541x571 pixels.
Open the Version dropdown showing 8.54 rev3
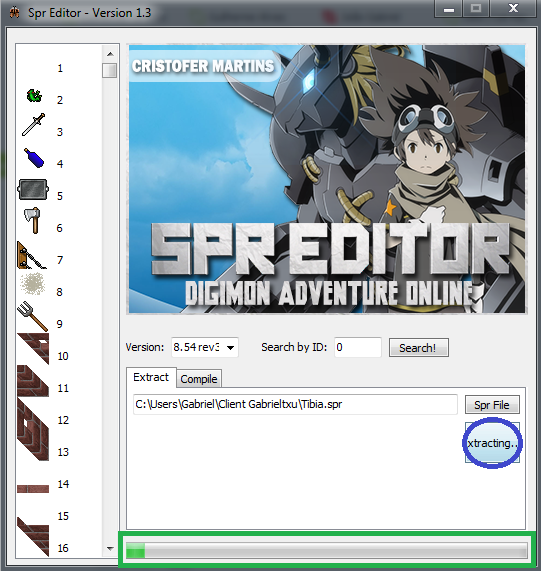pos(205,347)
